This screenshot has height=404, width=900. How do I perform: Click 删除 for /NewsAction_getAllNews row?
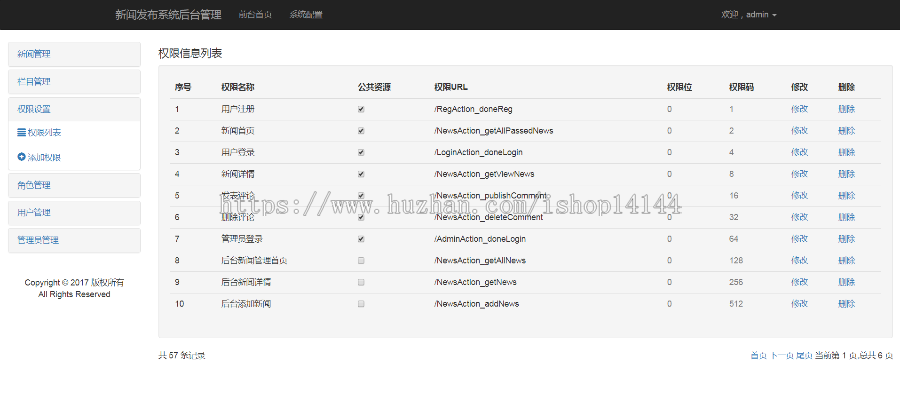click(x=847, y=261)
